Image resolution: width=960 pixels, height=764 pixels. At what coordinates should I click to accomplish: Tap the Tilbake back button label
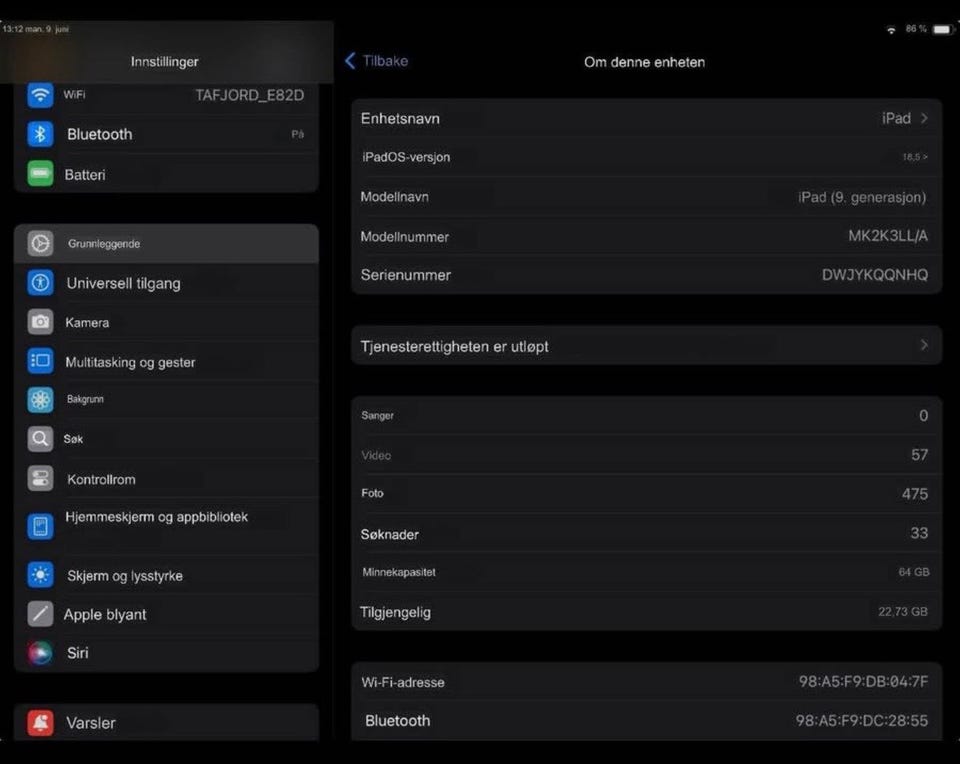[x=385, y=61]
